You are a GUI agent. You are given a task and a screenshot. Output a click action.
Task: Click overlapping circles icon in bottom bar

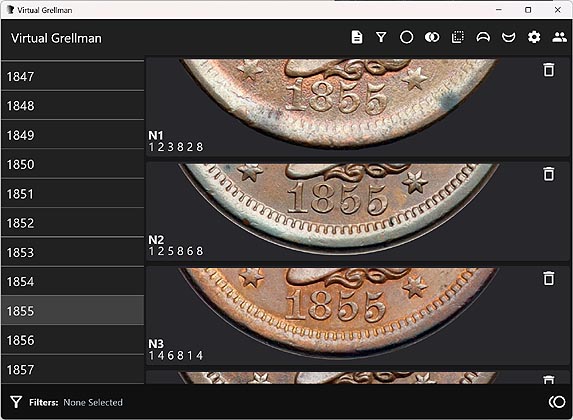[557, 402]
